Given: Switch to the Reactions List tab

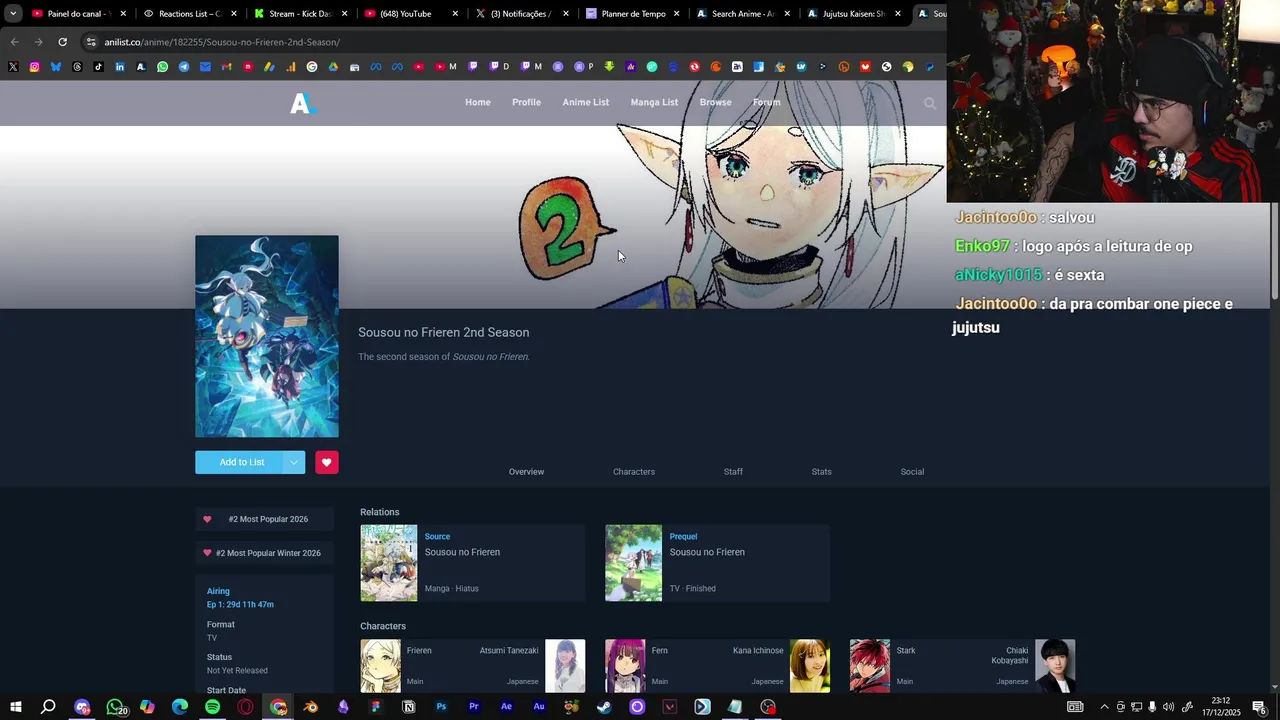Looking at the screenshot, I should pos(190,14).
